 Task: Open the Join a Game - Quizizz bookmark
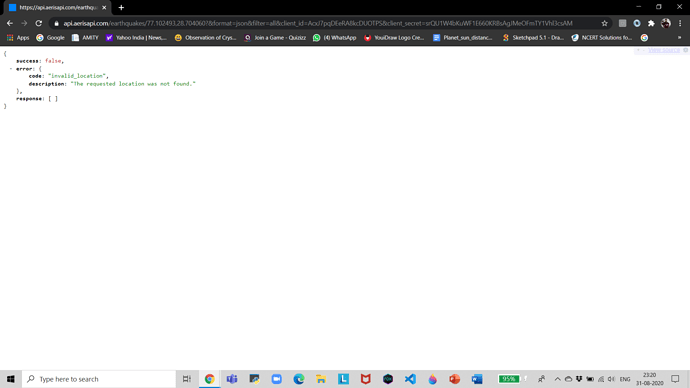click(x=275, y=38)
